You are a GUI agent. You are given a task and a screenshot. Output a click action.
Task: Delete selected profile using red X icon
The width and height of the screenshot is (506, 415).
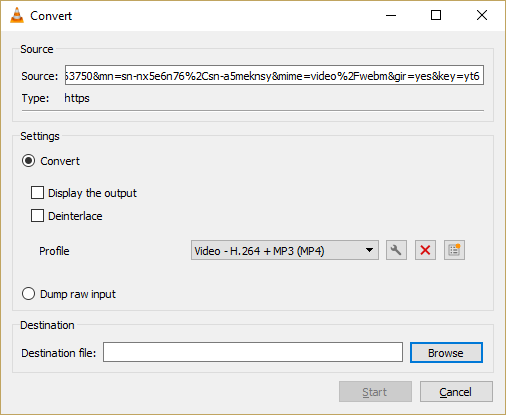tap(425, 250)
